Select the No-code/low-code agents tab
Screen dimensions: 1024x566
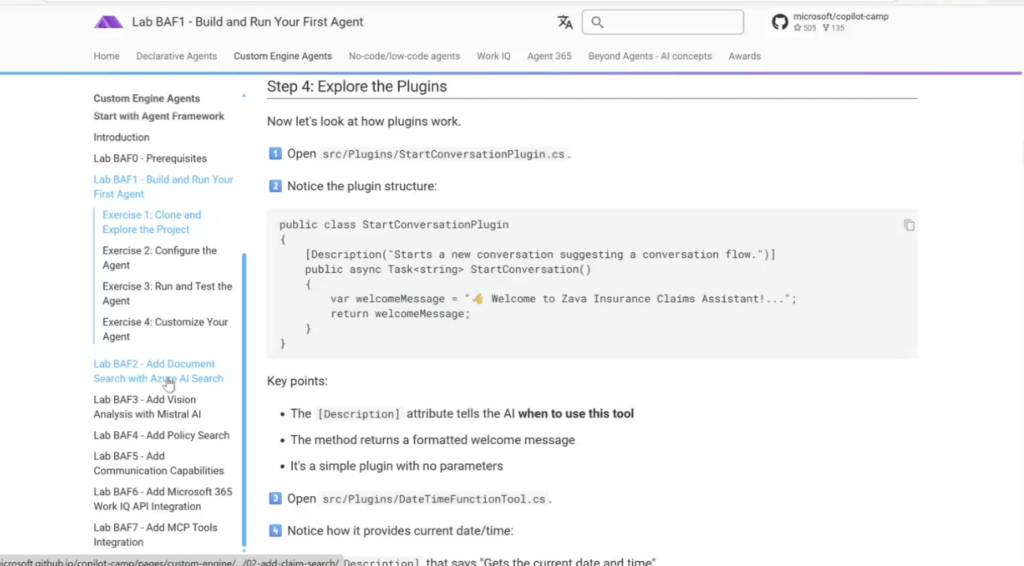pyautogui.click(x=404, y=56)
